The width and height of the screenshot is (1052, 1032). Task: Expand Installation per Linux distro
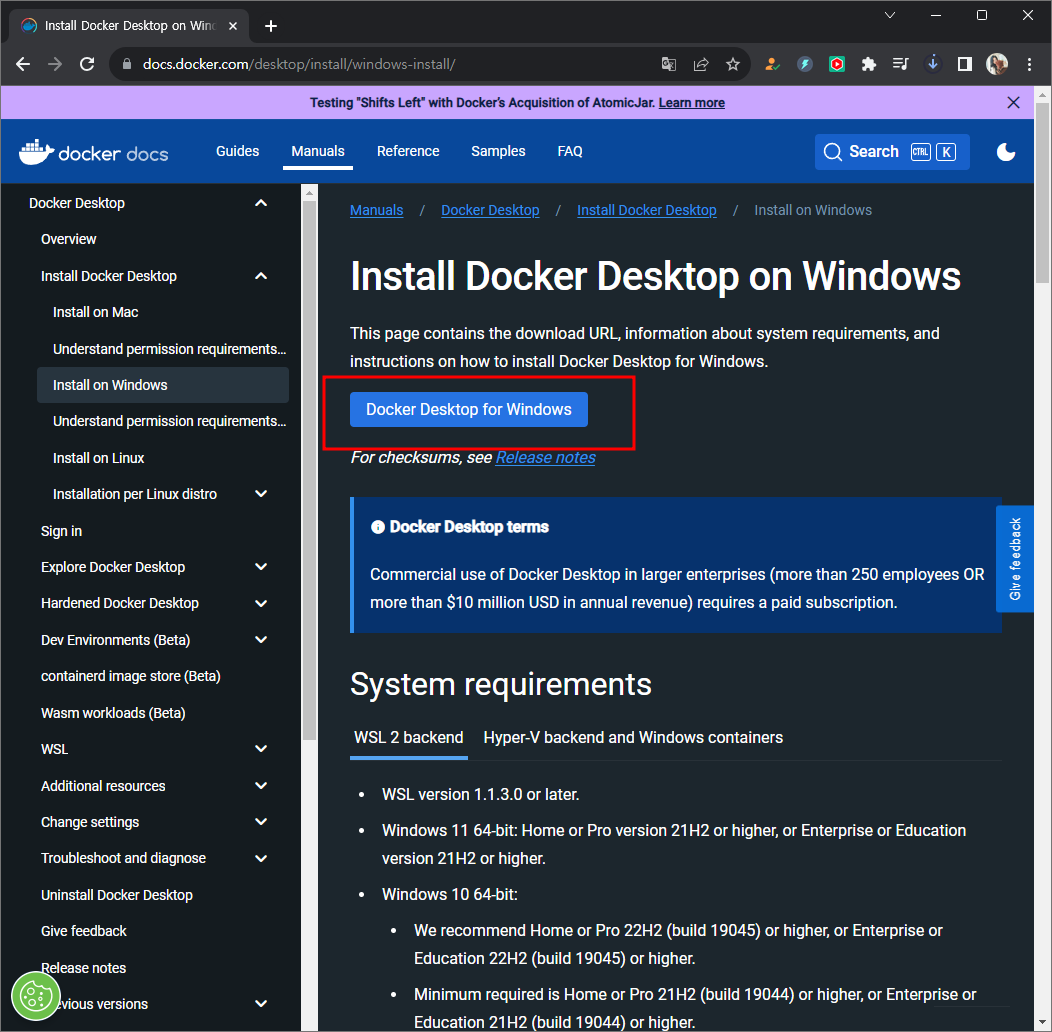tap(261, 494)
